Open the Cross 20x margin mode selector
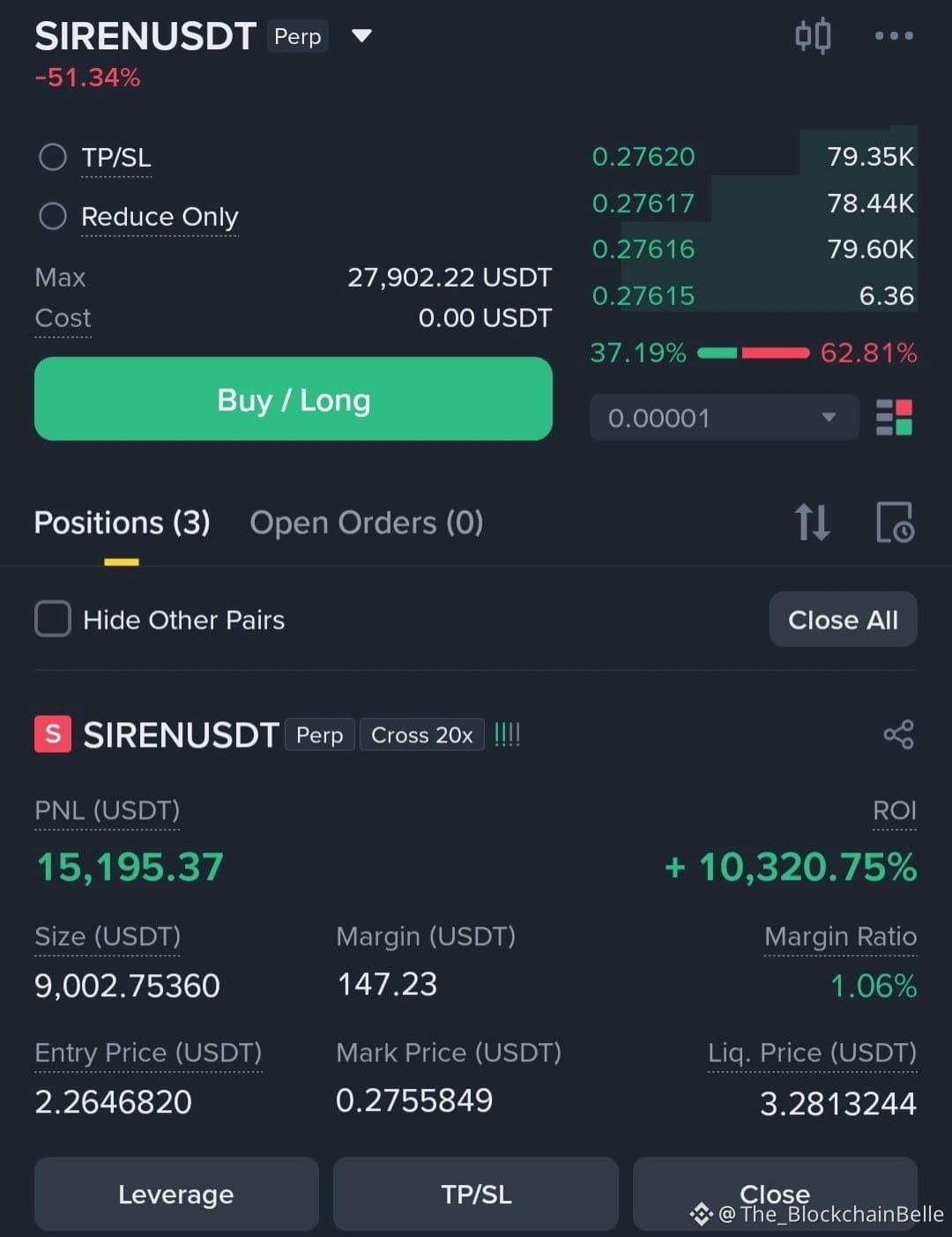This screenshot has height=1237, width=952. [x=422, y=734]
